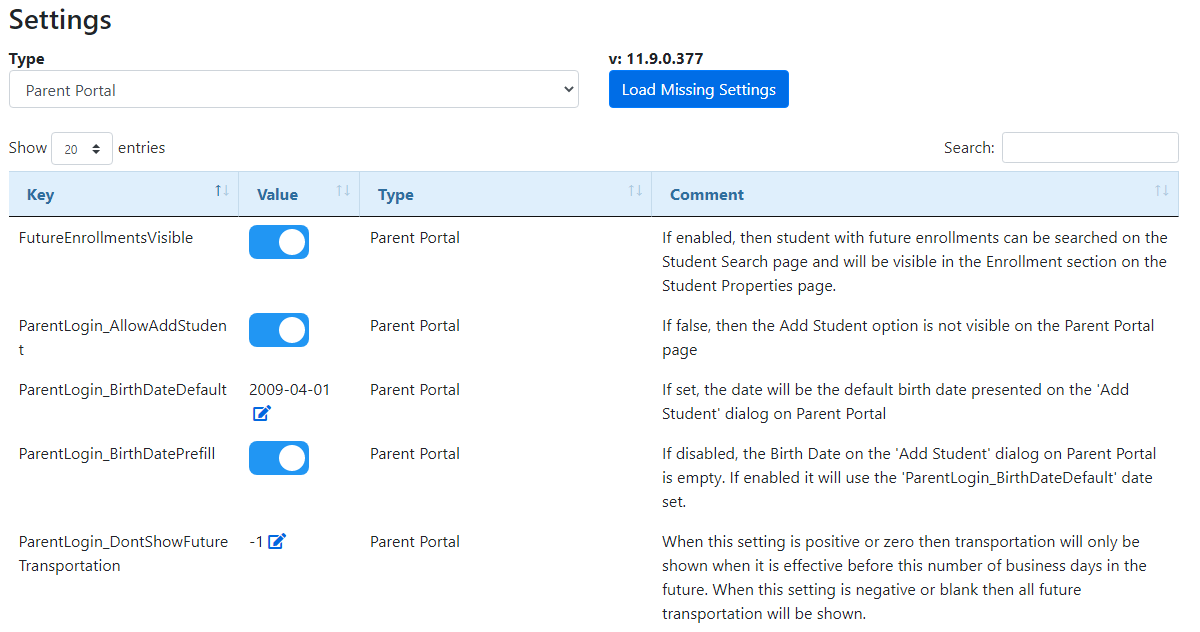Viewport: 1200px width, 632px height.
Task: Click the Load Missing Settings button
Action: (698, 89)
